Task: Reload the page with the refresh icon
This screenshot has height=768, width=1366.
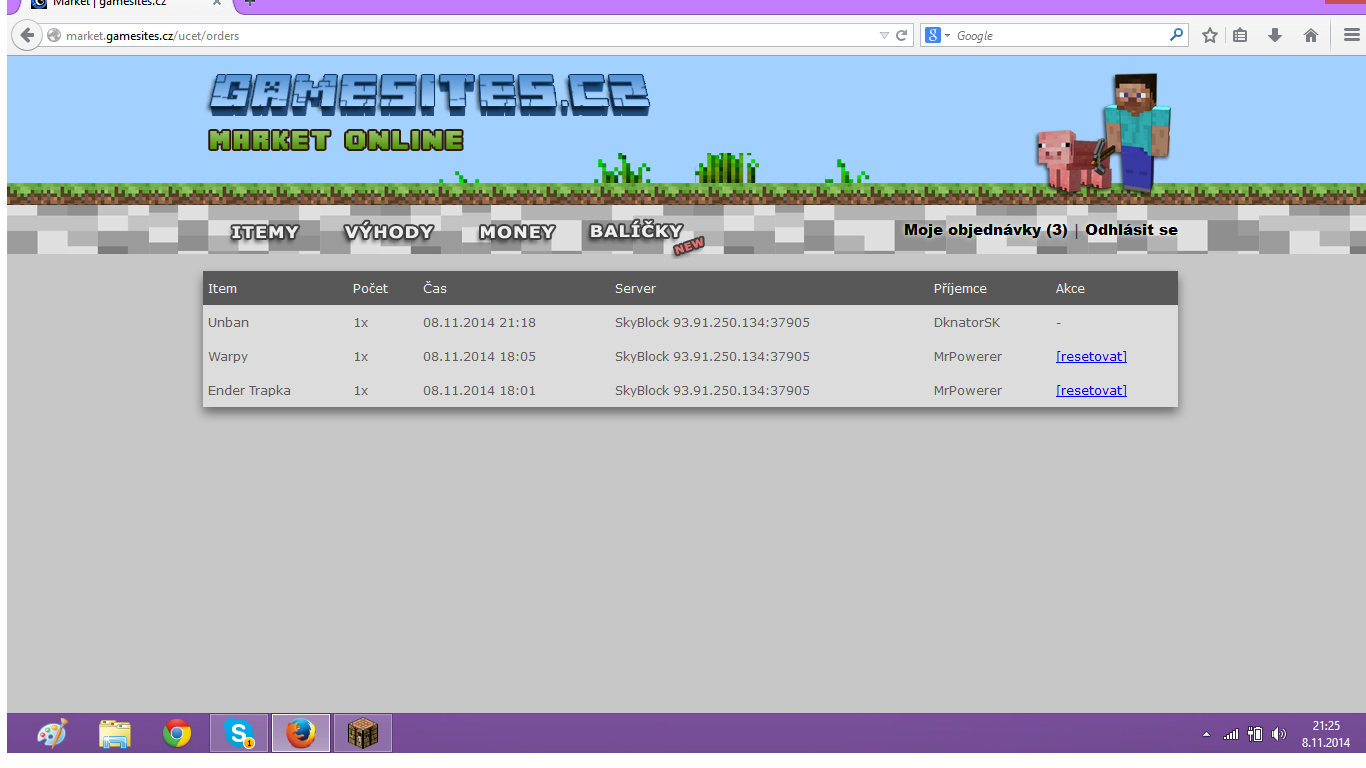Action: pyautogui.click(x=902, y=35)
